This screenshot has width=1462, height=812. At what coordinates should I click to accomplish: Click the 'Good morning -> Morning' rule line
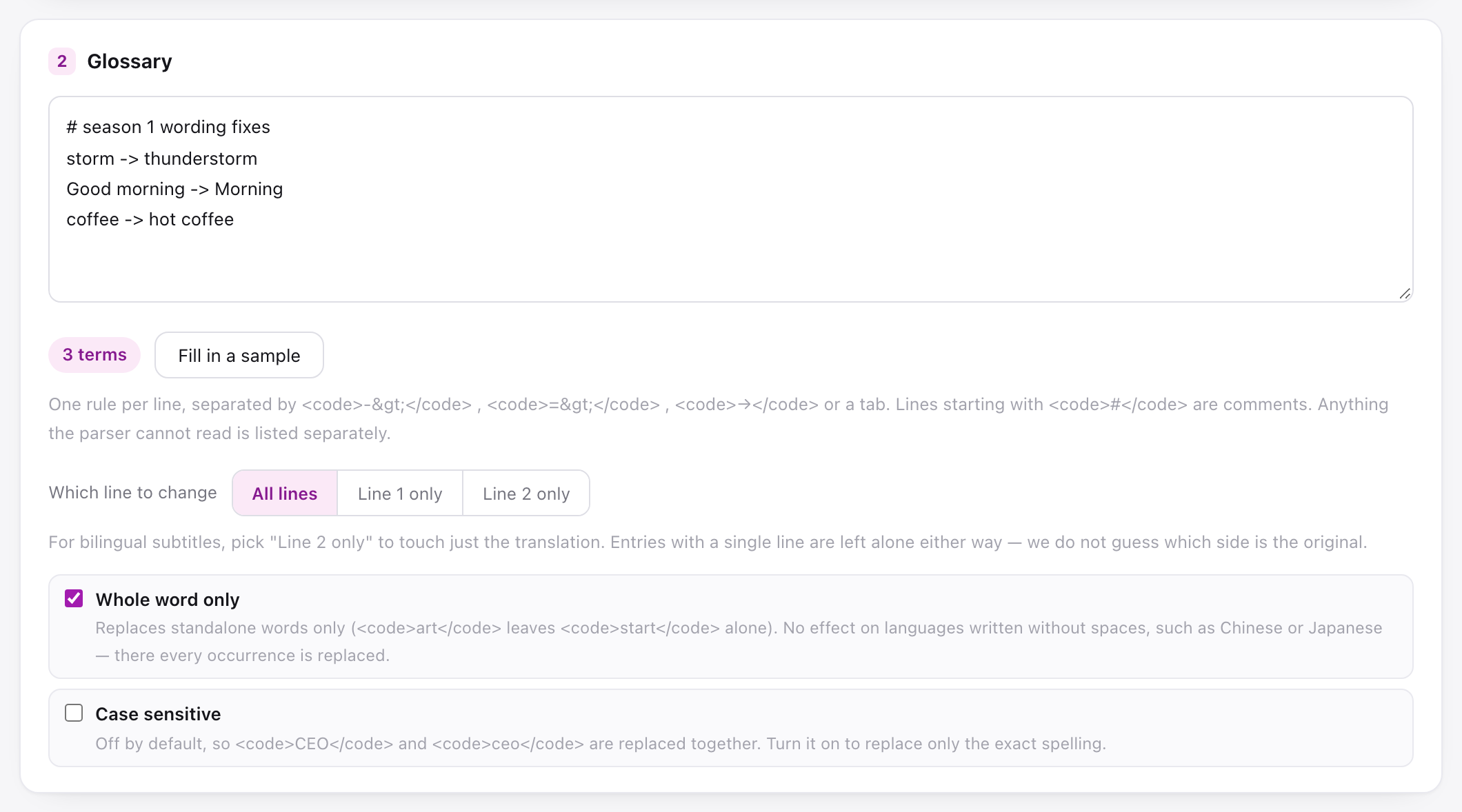click(174, 189)
